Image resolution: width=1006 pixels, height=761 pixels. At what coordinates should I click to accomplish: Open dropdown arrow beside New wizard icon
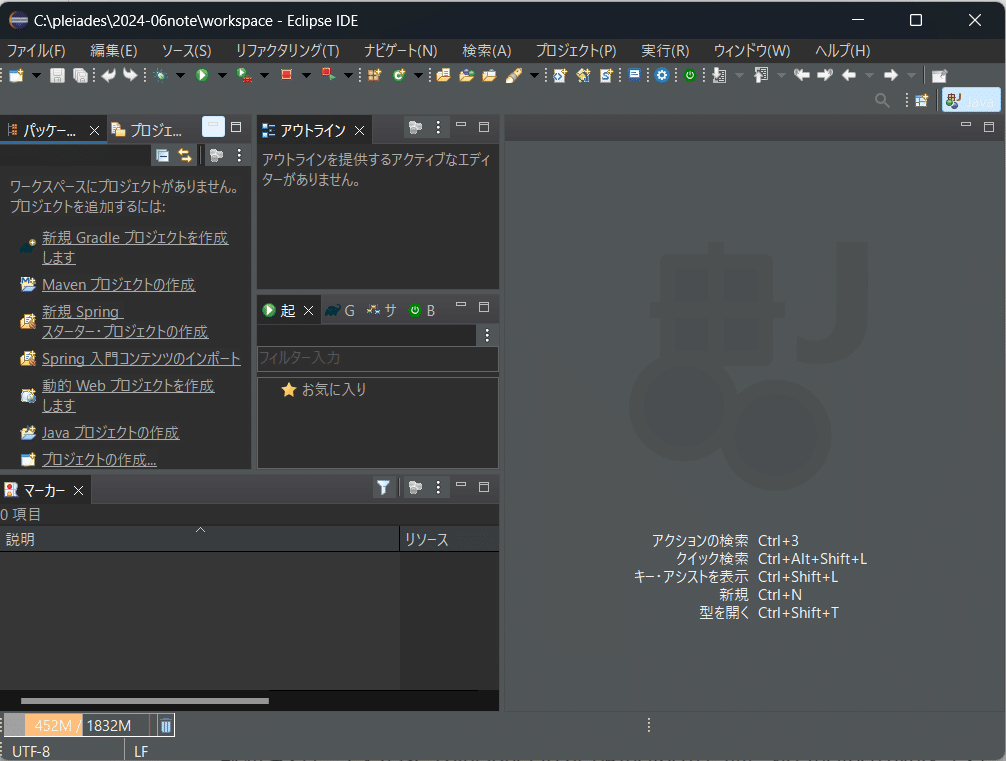[x=36, y=76]
